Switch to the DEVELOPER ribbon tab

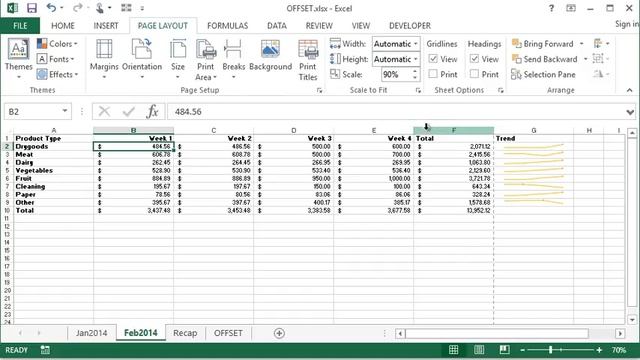410,26
